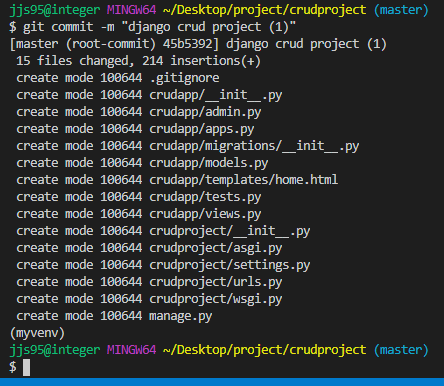Image resolution: width=444 pixels, height=386 pixels.
Task: Select the 'crudapp/__init__.py' line
Action: [x=149, y=95]
